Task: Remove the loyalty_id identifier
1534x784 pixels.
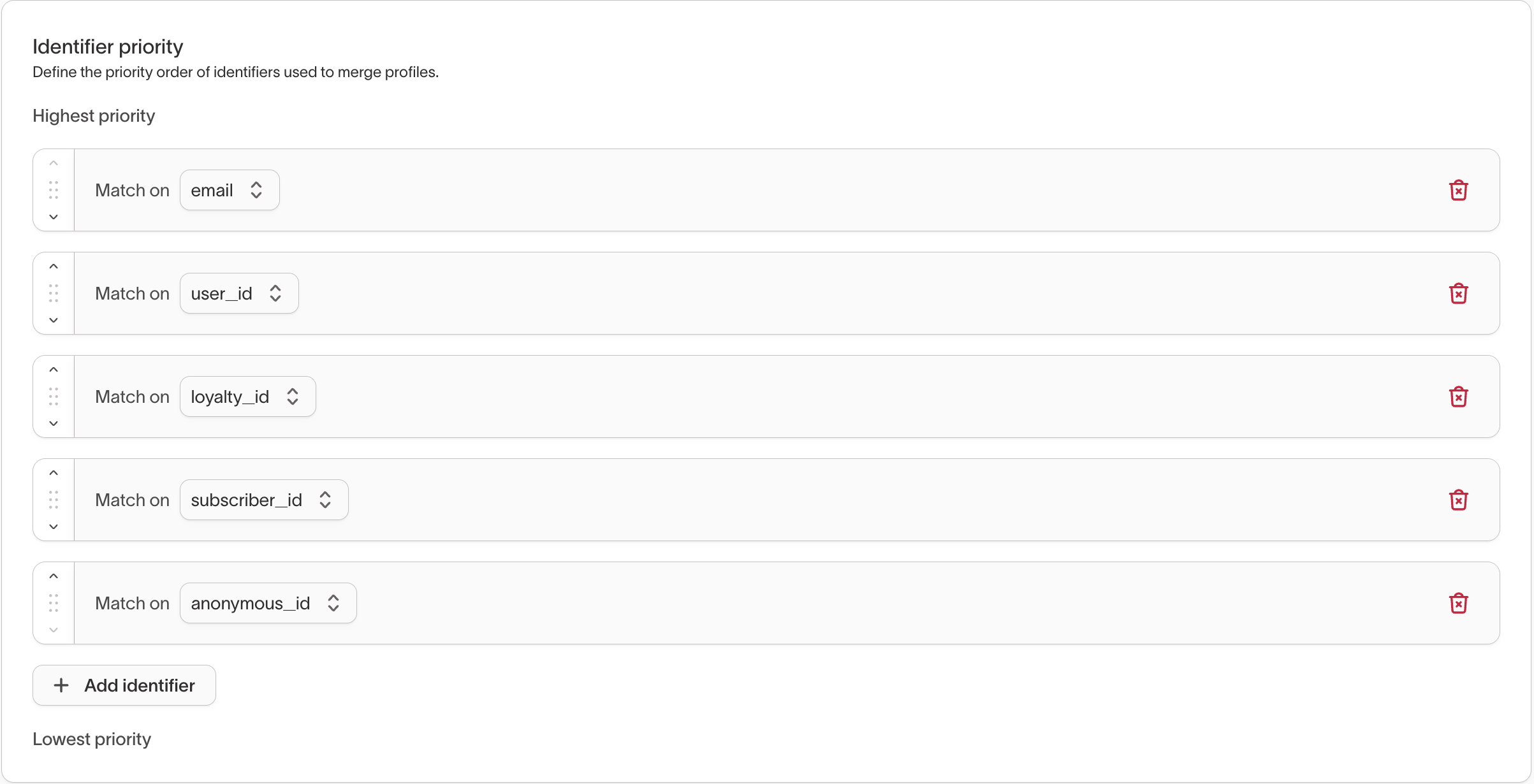Action: point(1458,396)
